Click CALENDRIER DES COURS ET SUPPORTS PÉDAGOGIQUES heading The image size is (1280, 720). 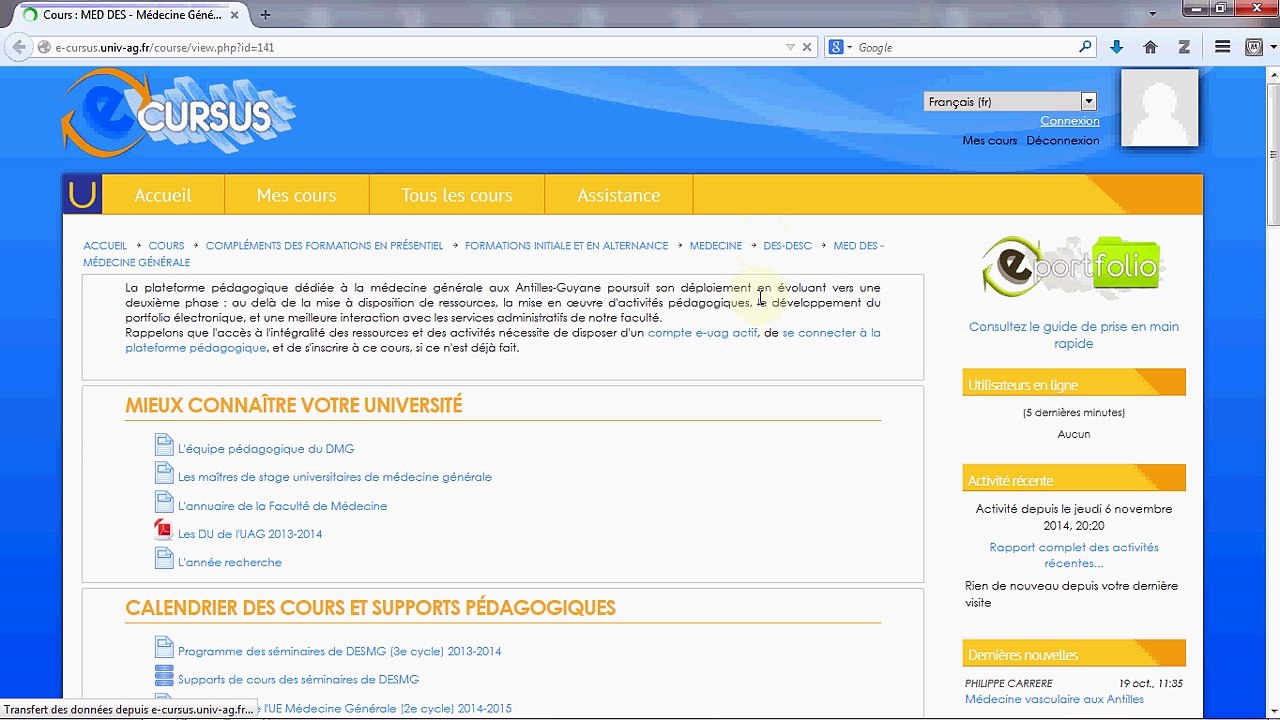370,608
